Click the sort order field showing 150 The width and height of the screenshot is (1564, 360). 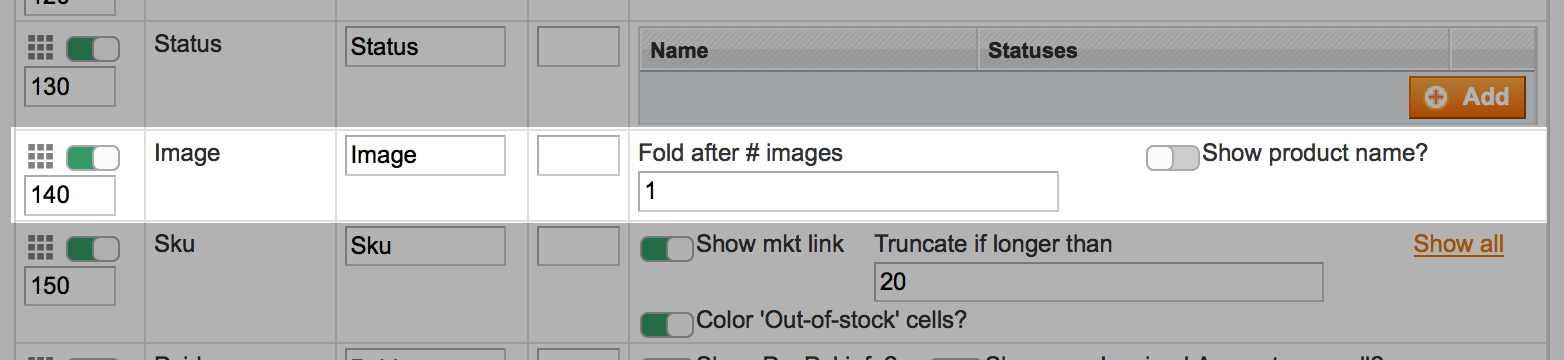click(x=70, y=286)
